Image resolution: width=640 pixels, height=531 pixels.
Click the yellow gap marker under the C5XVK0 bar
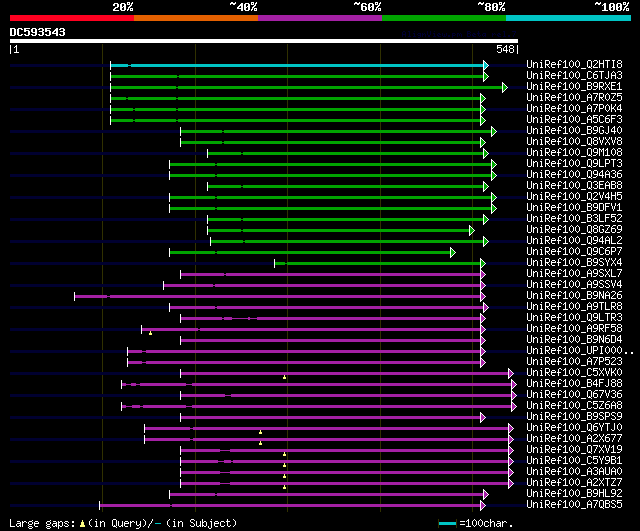tap(284, 377)
